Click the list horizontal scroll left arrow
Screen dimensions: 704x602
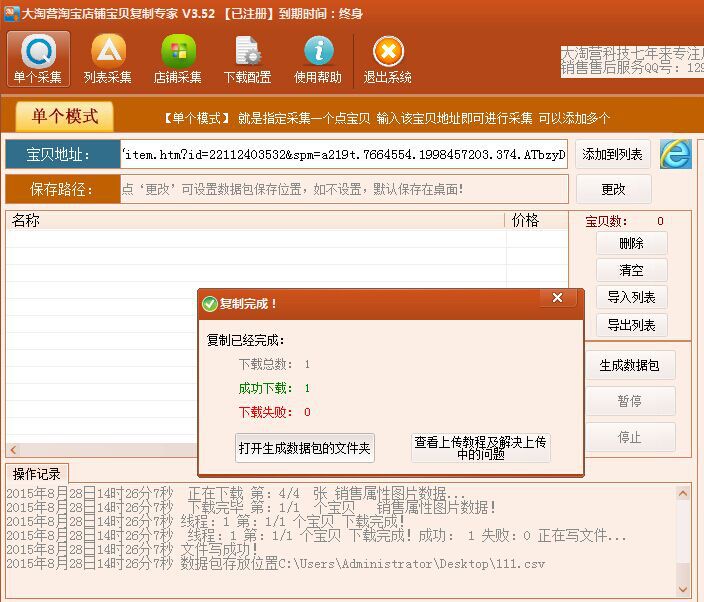(x=13, y=450)
